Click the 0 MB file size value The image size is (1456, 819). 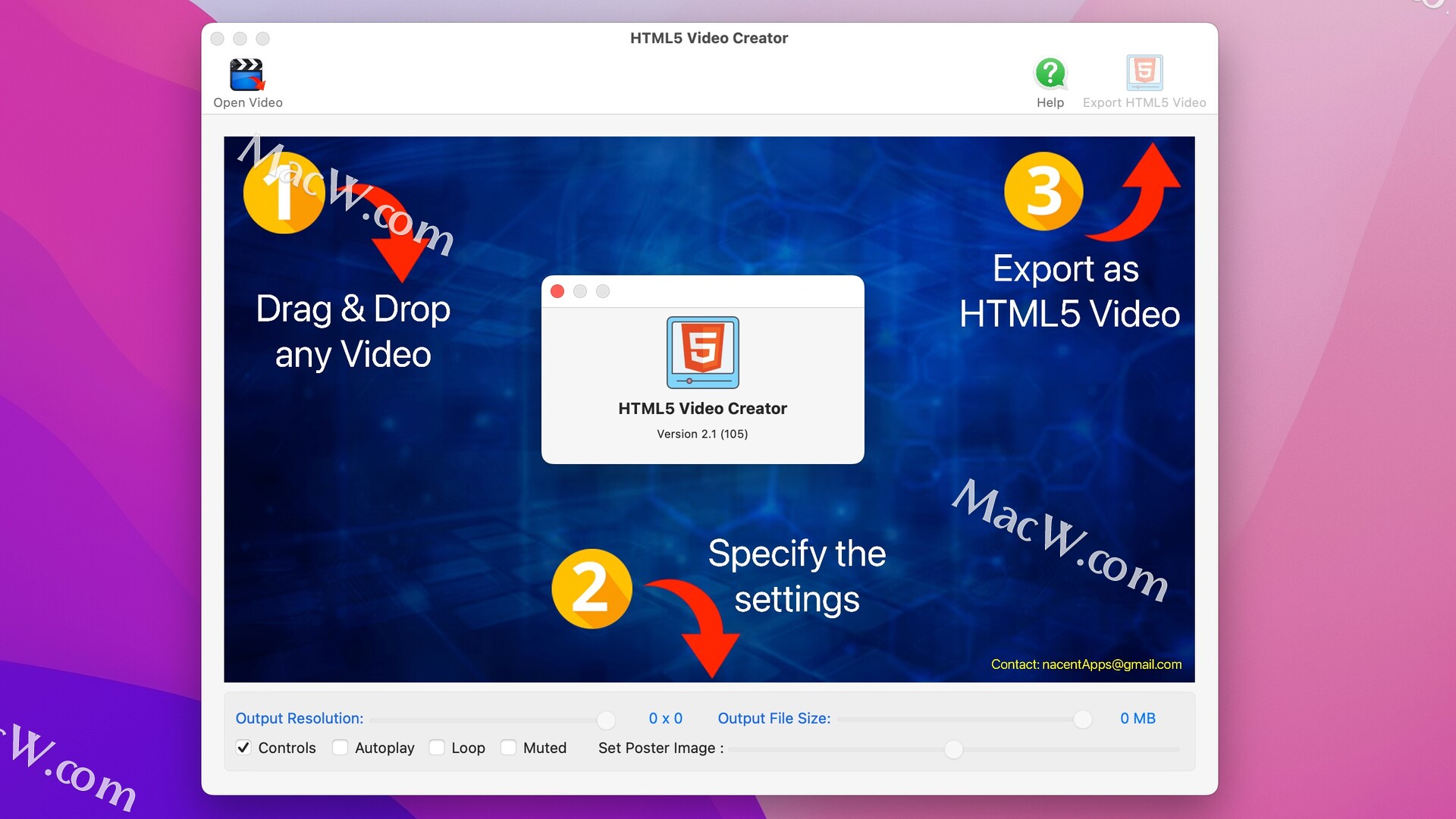(1137, 718)
